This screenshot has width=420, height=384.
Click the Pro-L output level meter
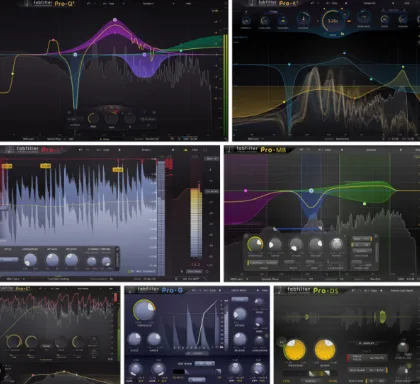[196, 223]
